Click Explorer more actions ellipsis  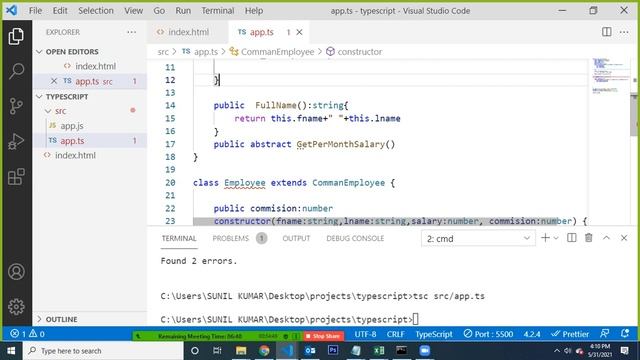click(131, 32)
